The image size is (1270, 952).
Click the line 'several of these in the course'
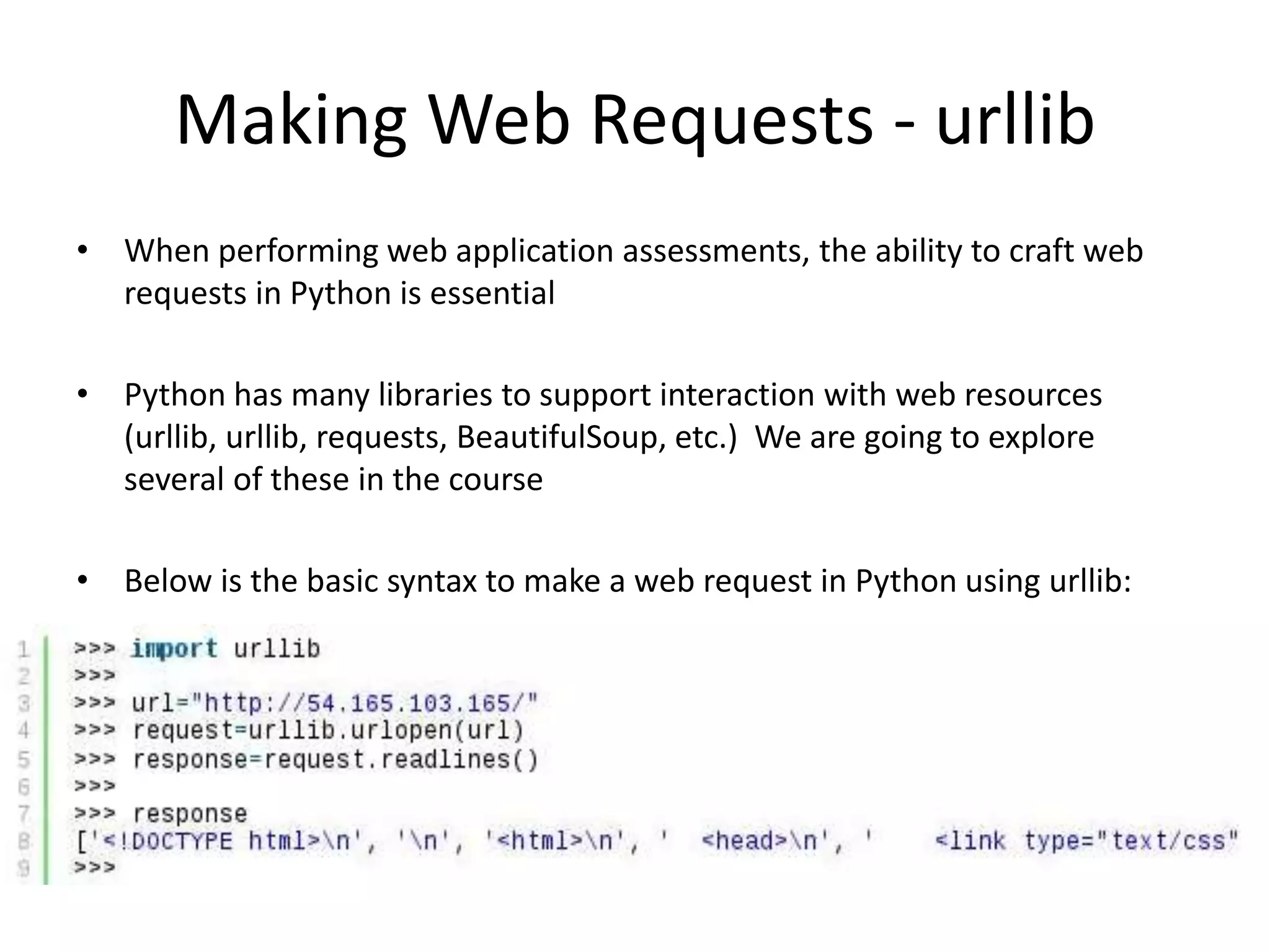point(333,479)
